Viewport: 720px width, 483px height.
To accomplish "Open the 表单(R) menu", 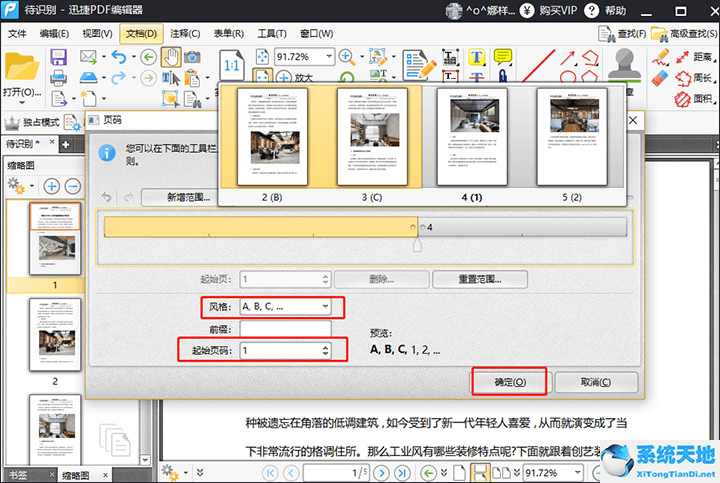I will tap(229, 34).
